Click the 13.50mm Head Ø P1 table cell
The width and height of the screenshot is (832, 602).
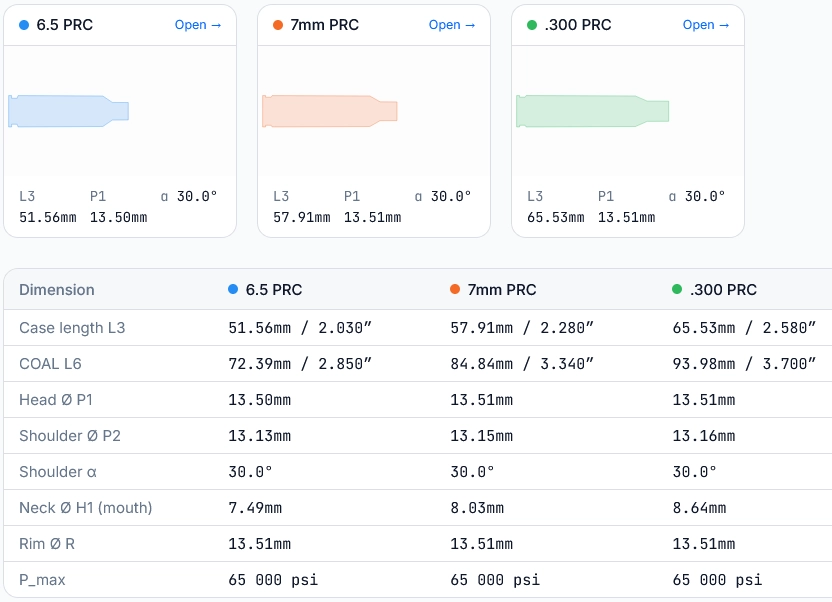pos(259,400)
